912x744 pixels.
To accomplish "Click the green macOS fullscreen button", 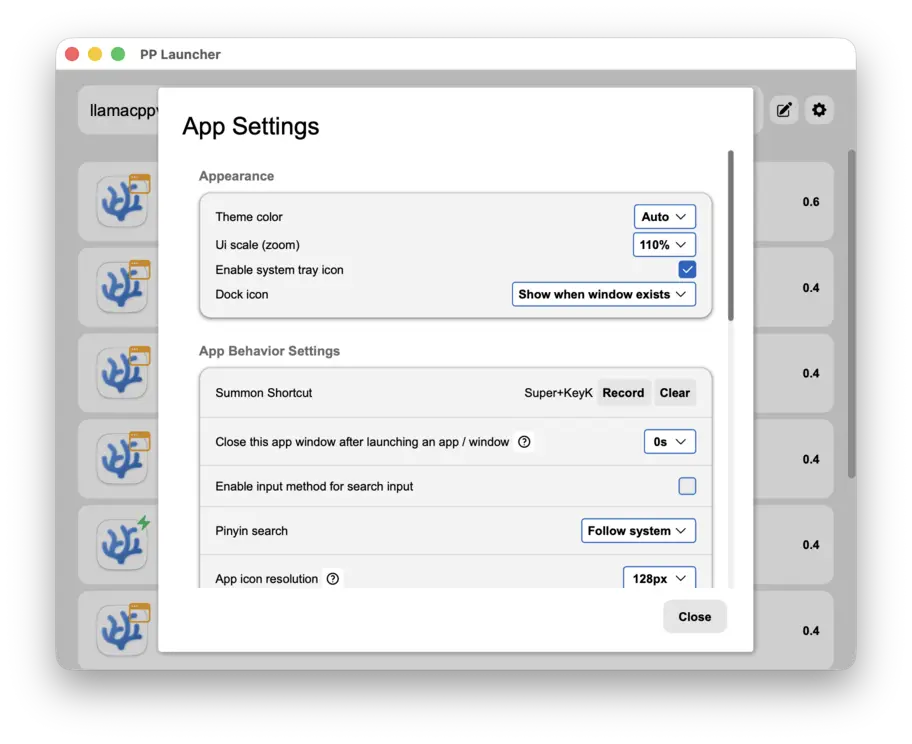I will [118, 54].
